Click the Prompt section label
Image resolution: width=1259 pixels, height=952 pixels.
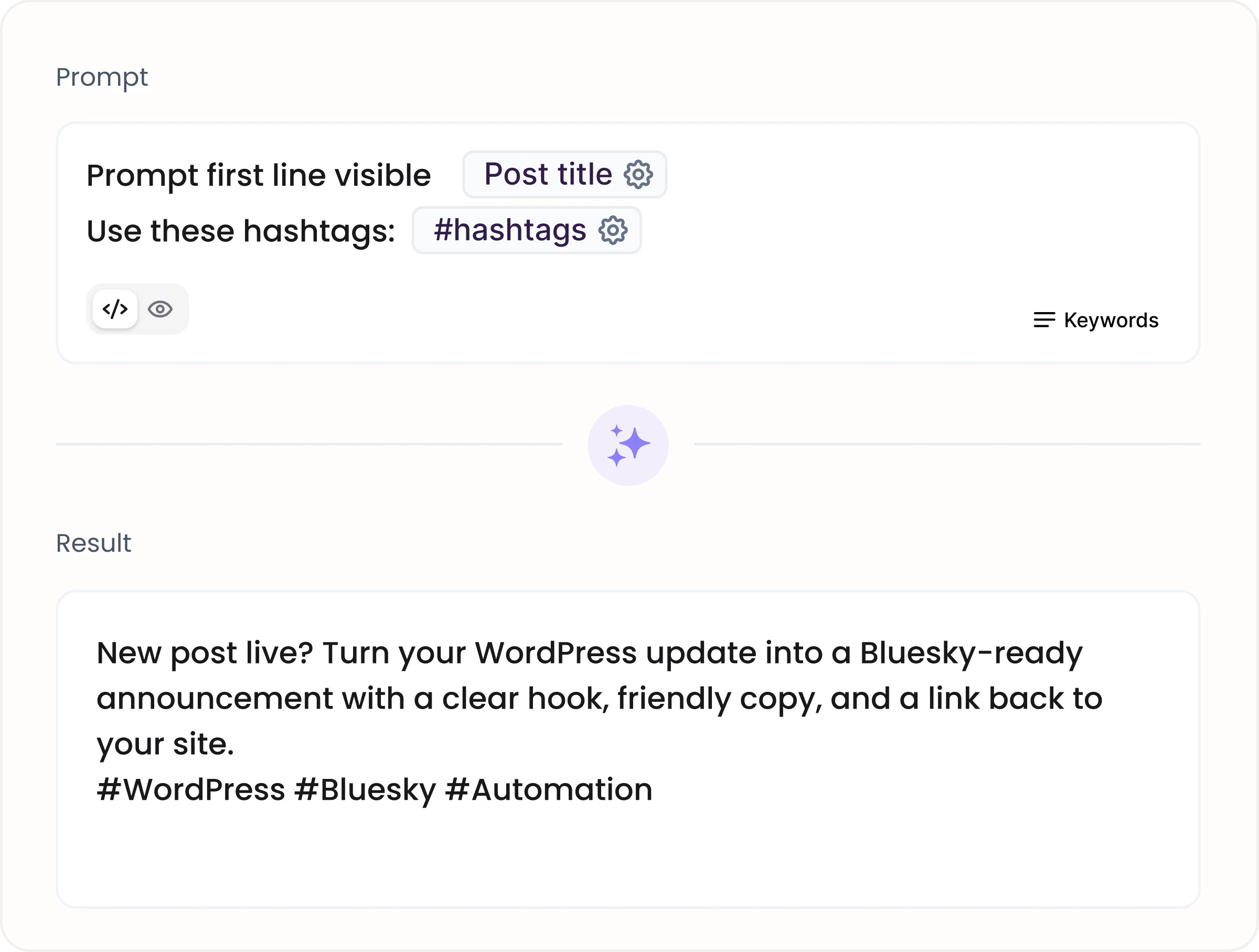(102, 77)
